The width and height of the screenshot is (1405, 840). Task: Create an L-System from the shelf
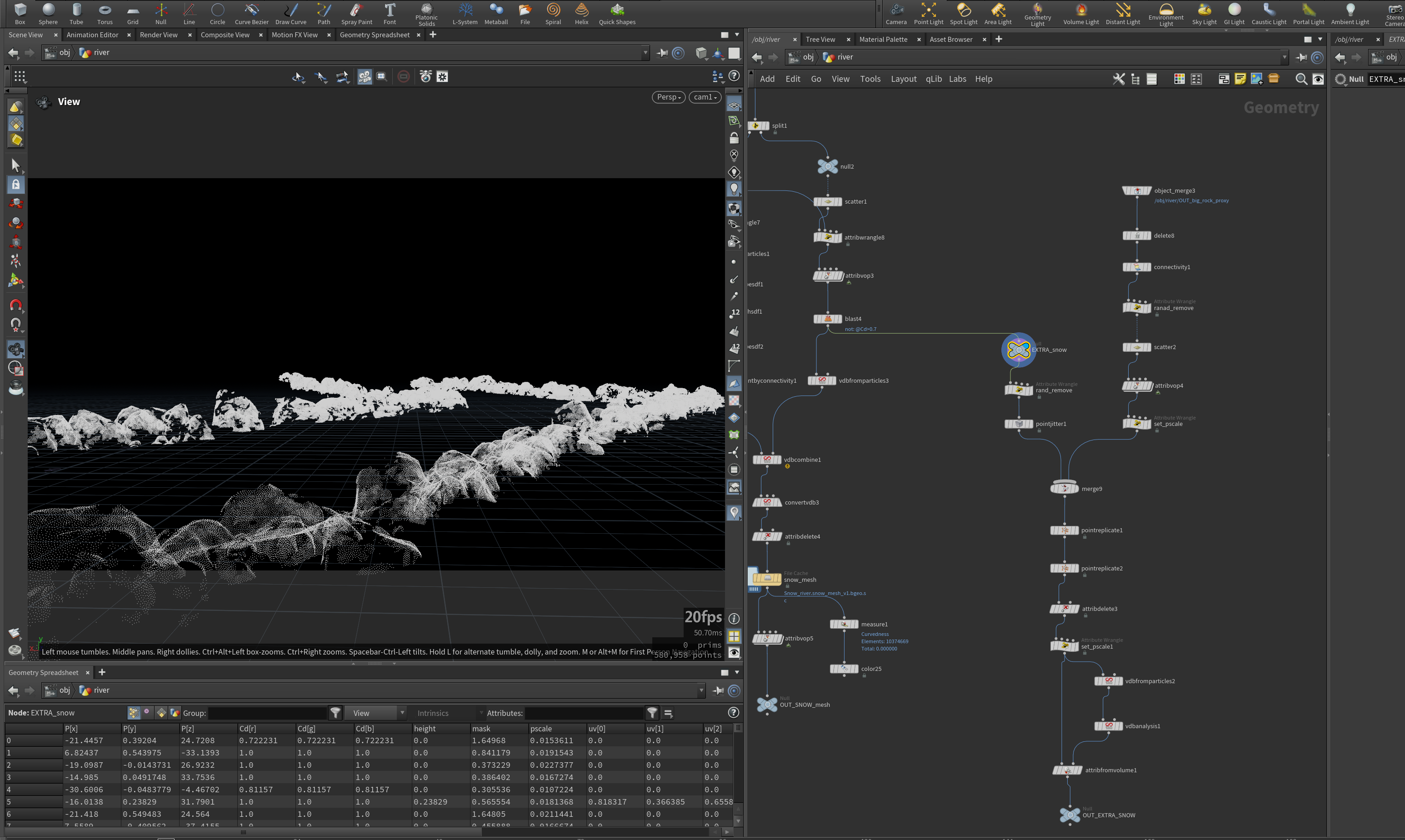pos(465,14)
